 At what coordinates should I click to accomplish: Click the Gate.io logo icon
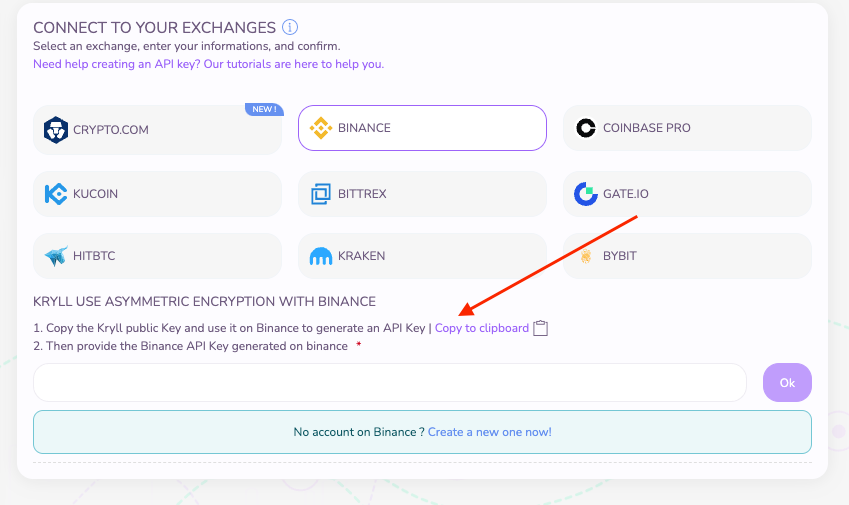[x=586, y=194]
